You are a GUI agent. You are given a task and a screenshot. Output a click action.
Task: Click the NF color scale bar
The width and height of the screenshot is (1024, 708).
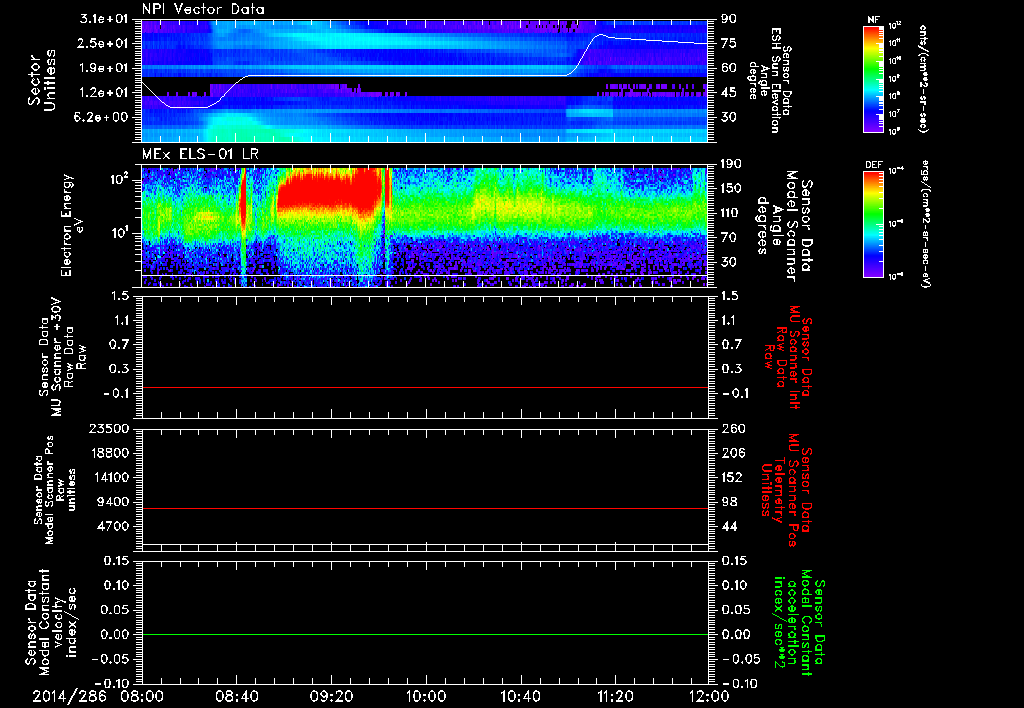tap(873, 79)
